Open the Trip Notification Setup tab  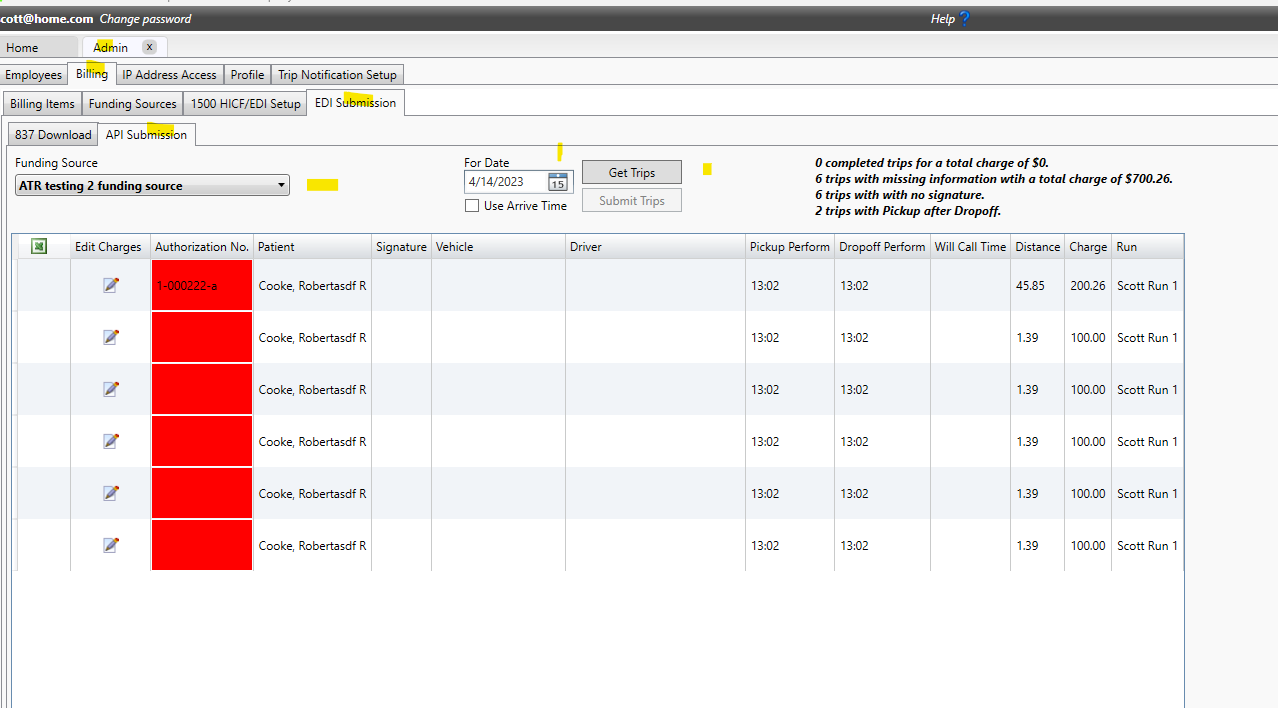pos(337,74)
